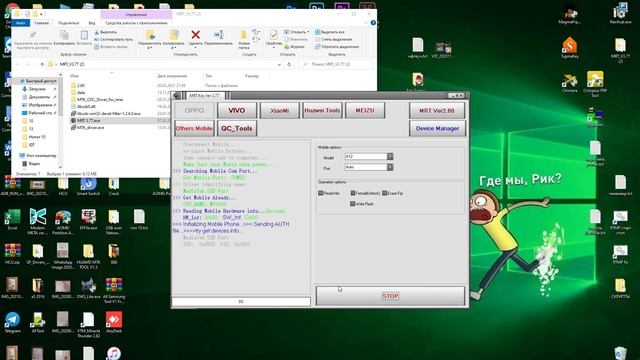The image size is (640, 360).
Task: Click New Folder icon in Explorer ribbon
Action: (244, 36)
